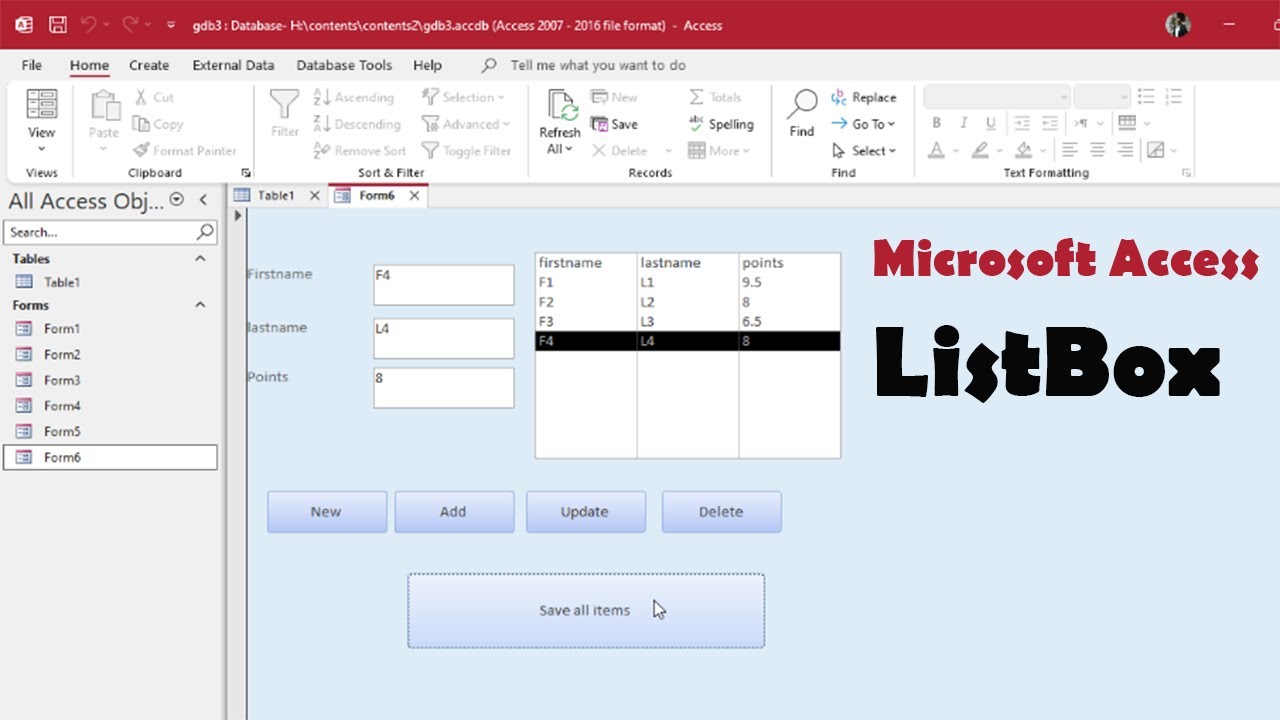Click the Cut scissors icon
The image size is (1280, 720).
[142, 97]
